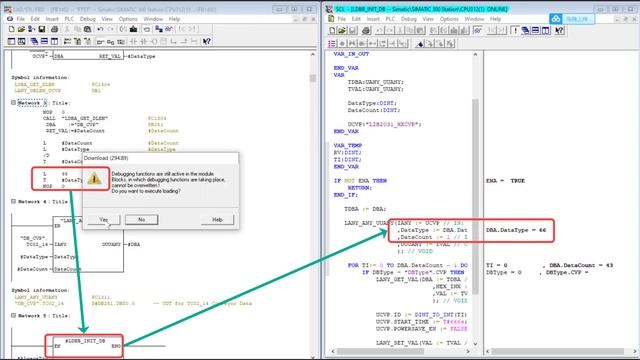Toggle monitor glasses icon in SCL toolbar
This screenshot has width=640, height=360.
(478, 30)
